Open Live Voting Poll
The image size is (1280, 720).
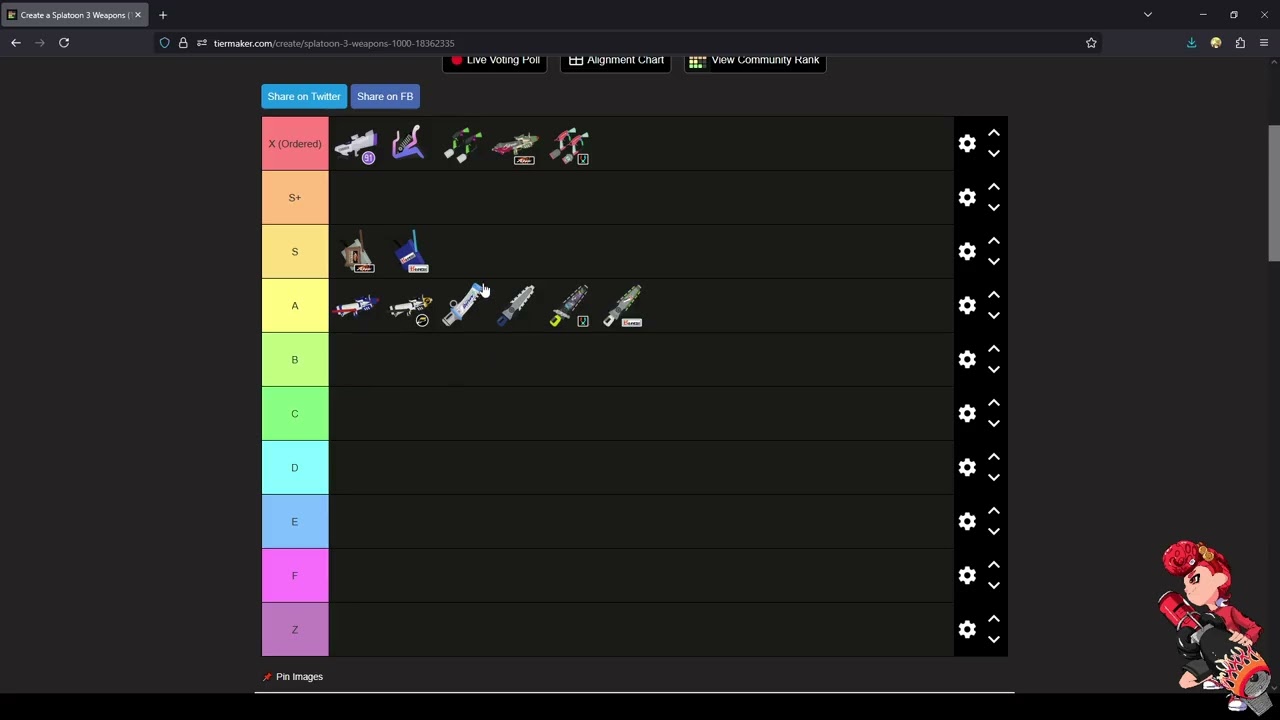click(x=495, y=62)
